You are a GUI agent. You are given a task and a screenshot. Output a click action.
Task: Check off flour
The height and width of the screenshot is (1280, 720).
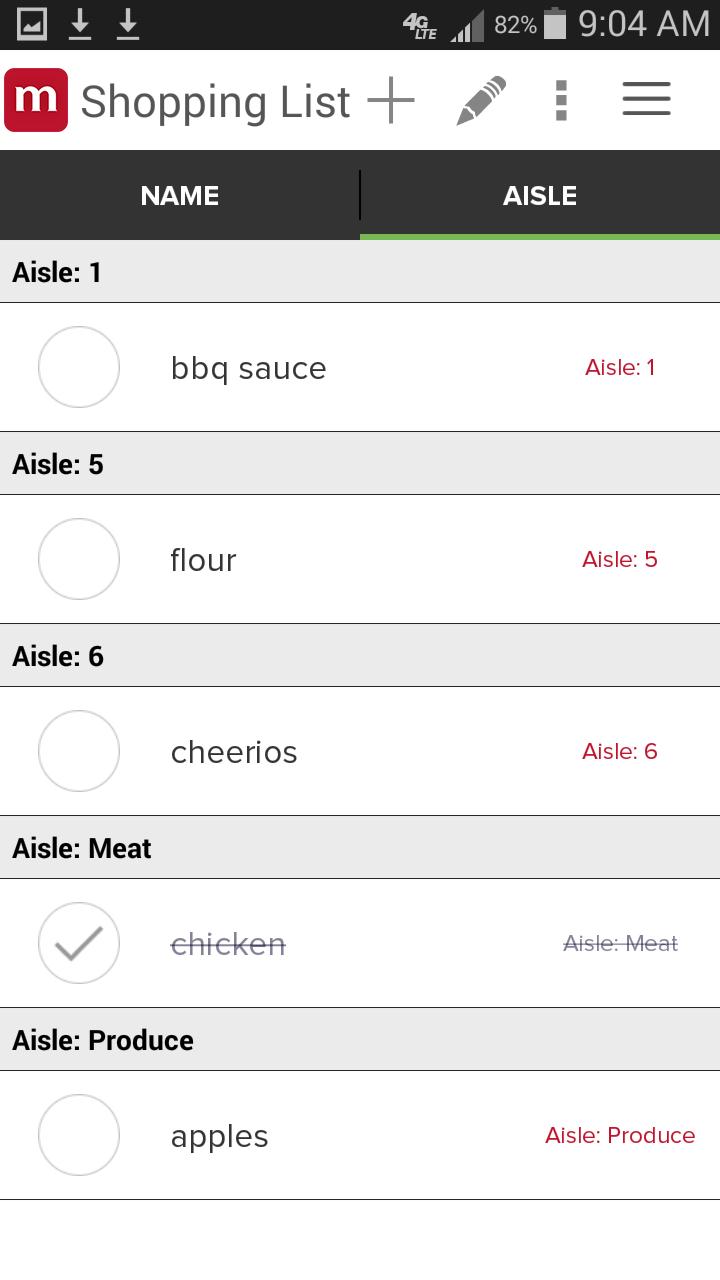79,559
